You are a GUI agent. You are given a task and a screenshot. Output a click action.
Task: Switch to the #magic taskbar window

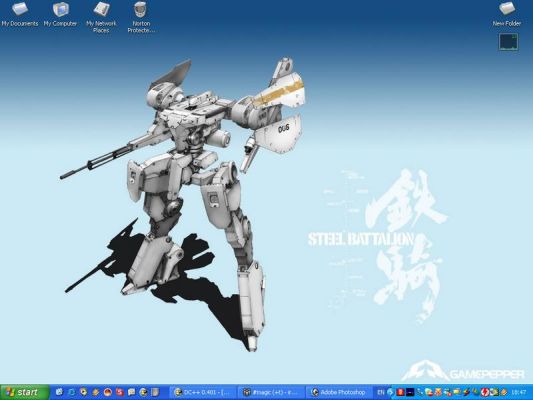click(x=271, y=393)
